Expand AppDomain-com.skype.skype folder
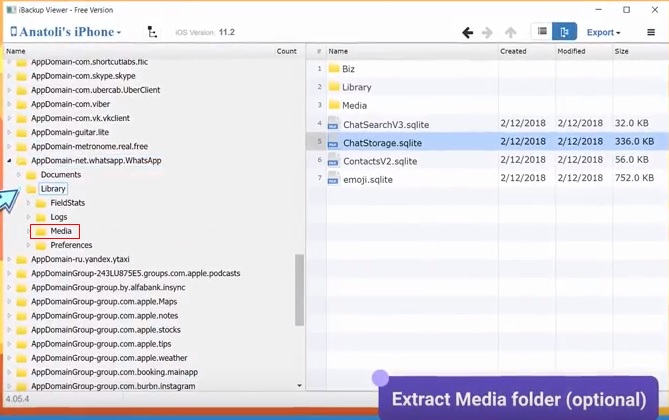Viewport: 669px width, 420px height. tap(9, 76)
